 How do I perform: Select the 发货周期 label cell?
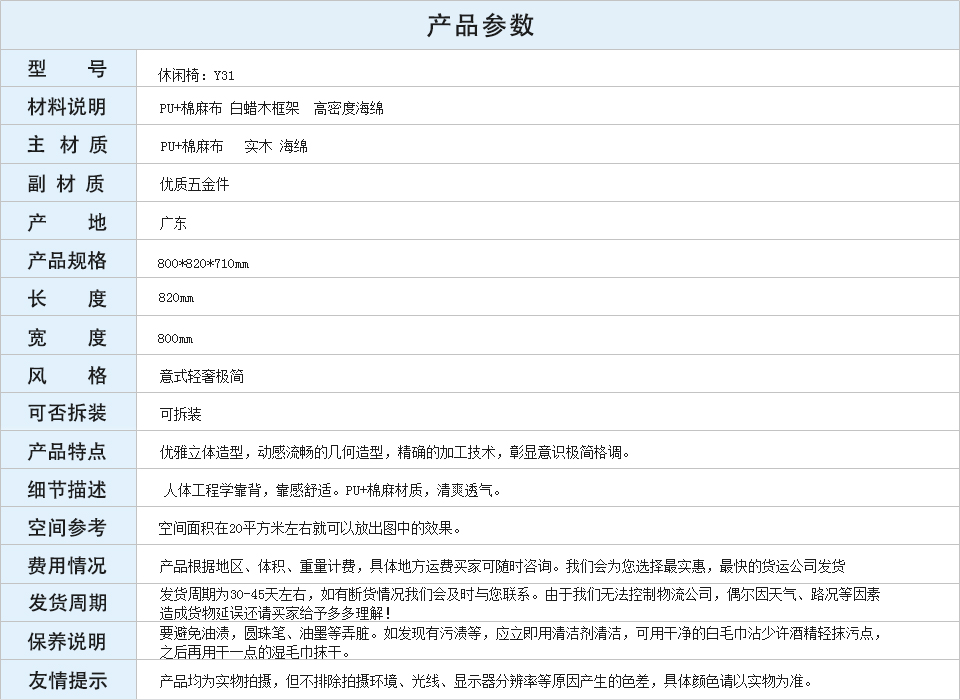click(67, 603)
